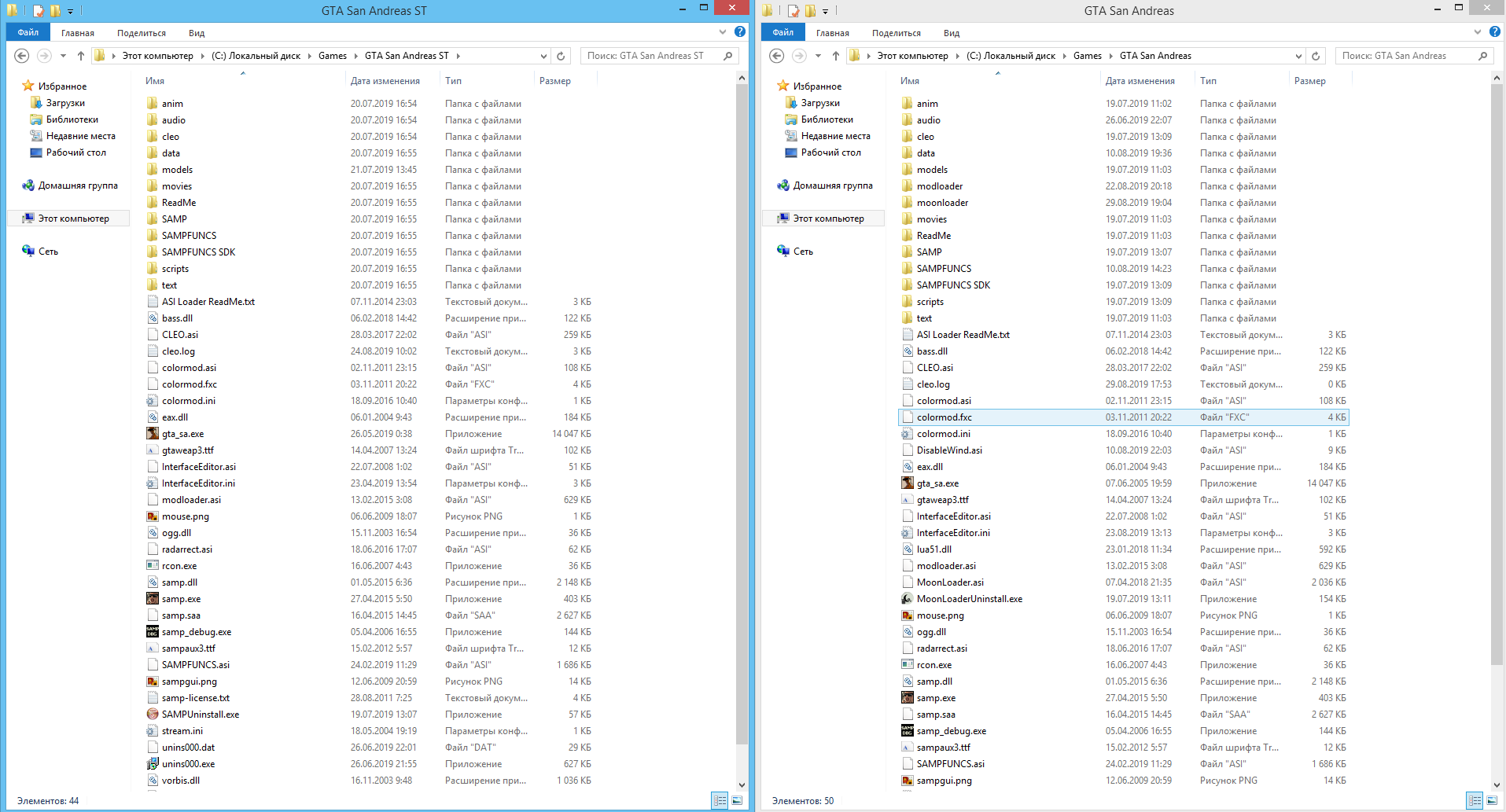Click Back arrow in right GTA San Andreas window
Viewport: 1506px width, 812px height.
coord(777,56)
